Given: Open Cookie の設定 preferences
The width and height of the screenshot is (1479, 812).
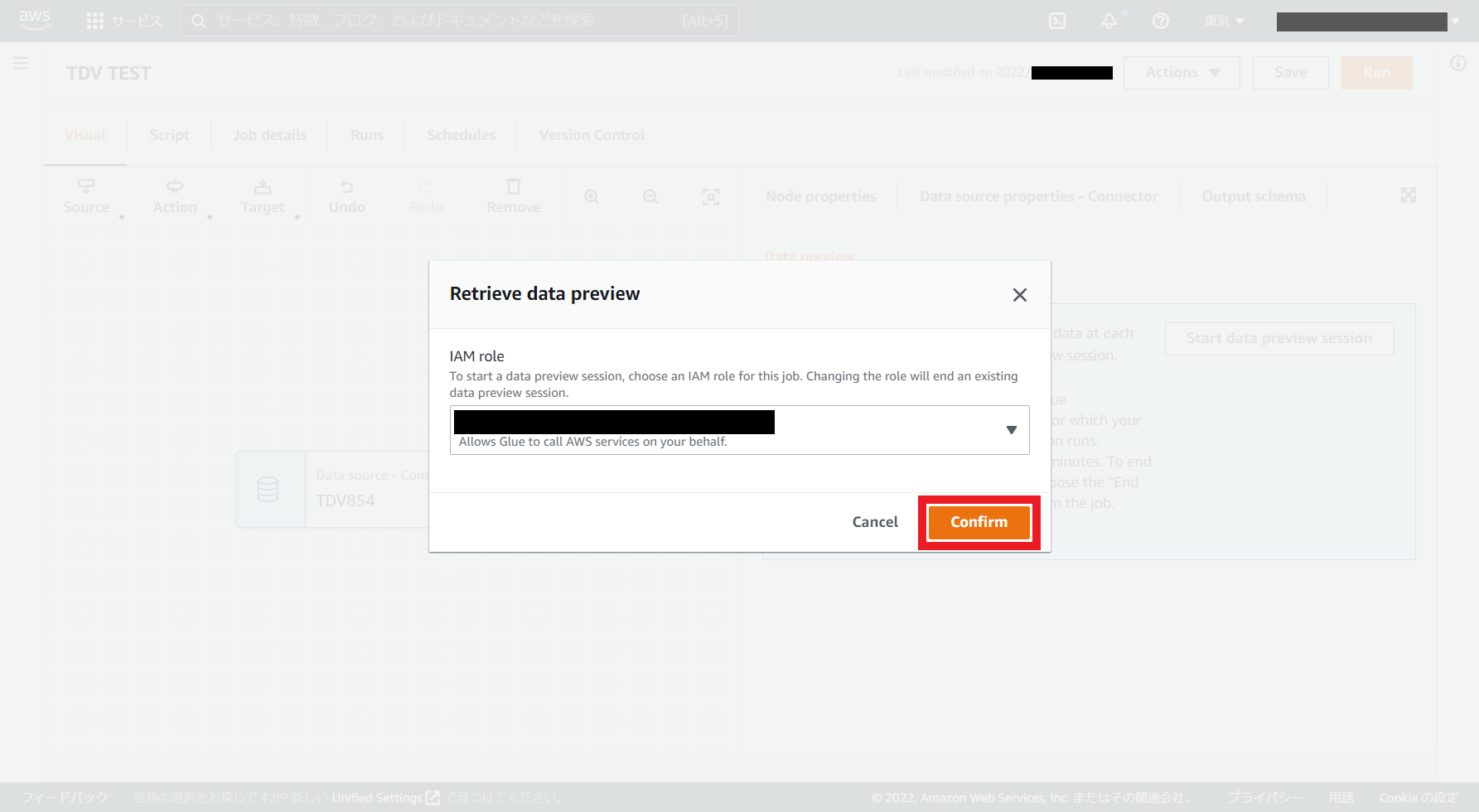Looking at the screenshot, I should 1419,797.
